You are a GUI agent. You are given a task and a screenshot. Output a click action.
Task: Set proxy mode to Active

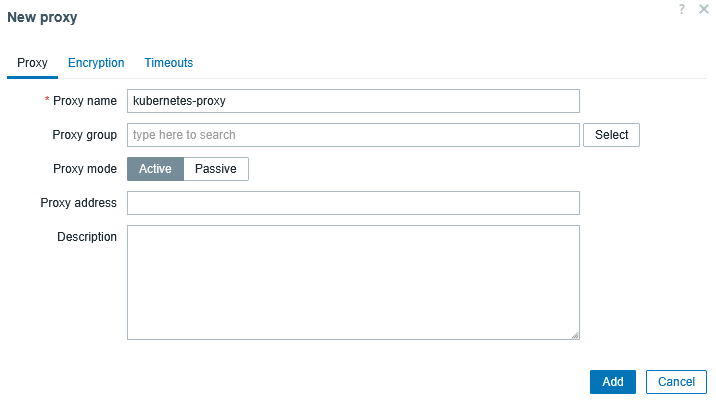[x=155, y=169]
